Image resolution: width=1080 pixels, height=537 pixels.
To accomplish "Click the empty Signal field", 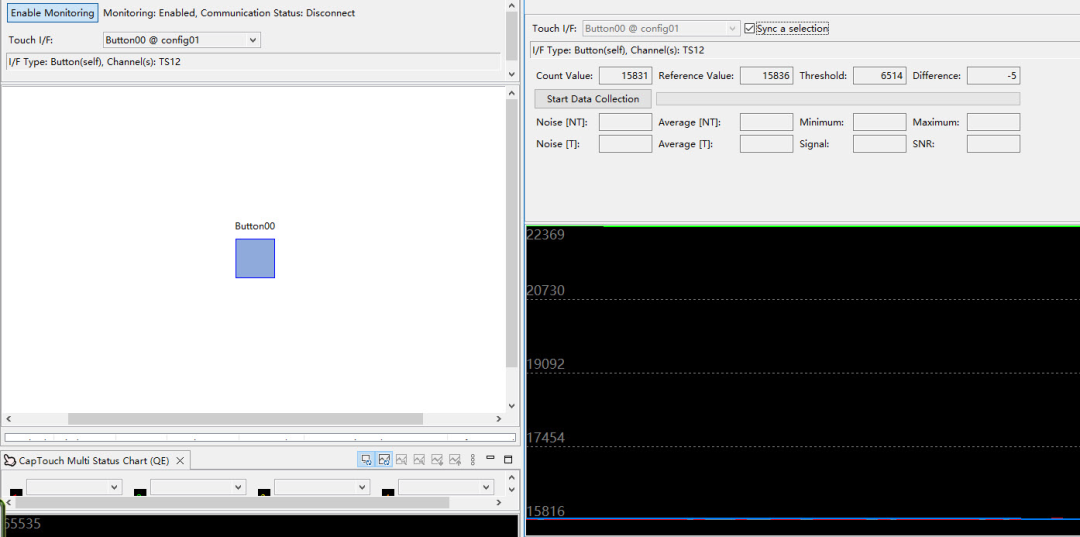I will (x=880, y=144).
